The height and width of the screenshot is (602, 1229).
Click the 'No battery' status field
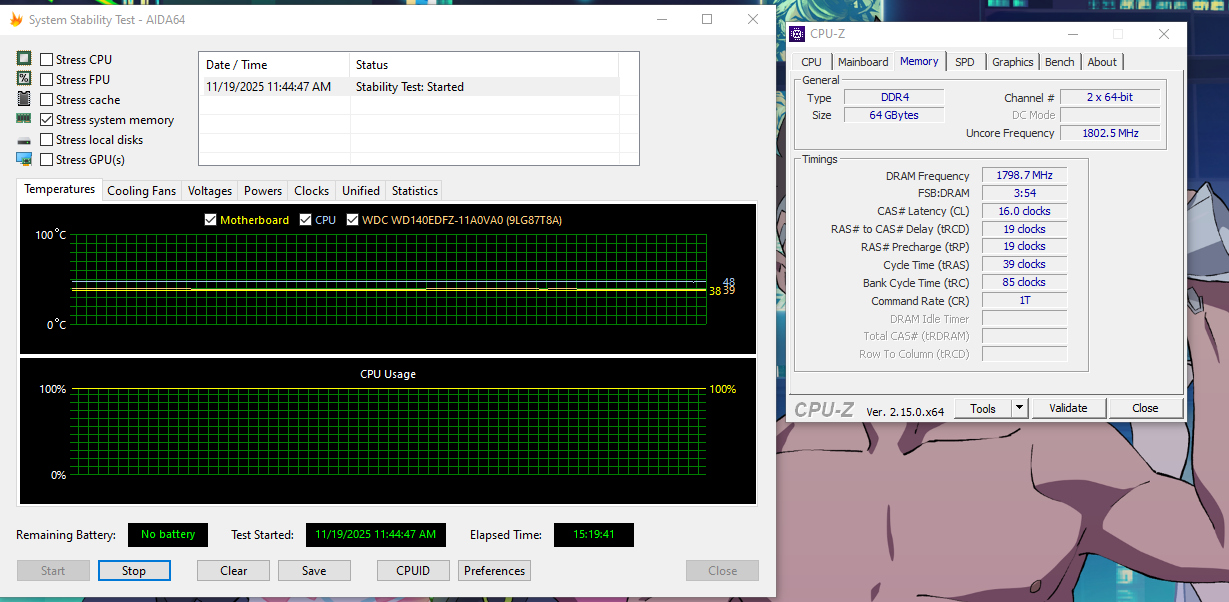(x=168, y=535)
